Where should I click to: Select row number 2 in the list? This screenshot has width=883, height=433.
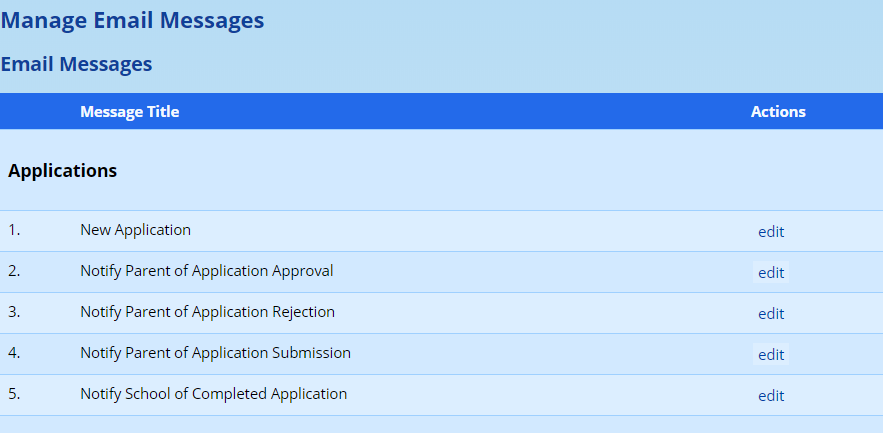point(14,271)
